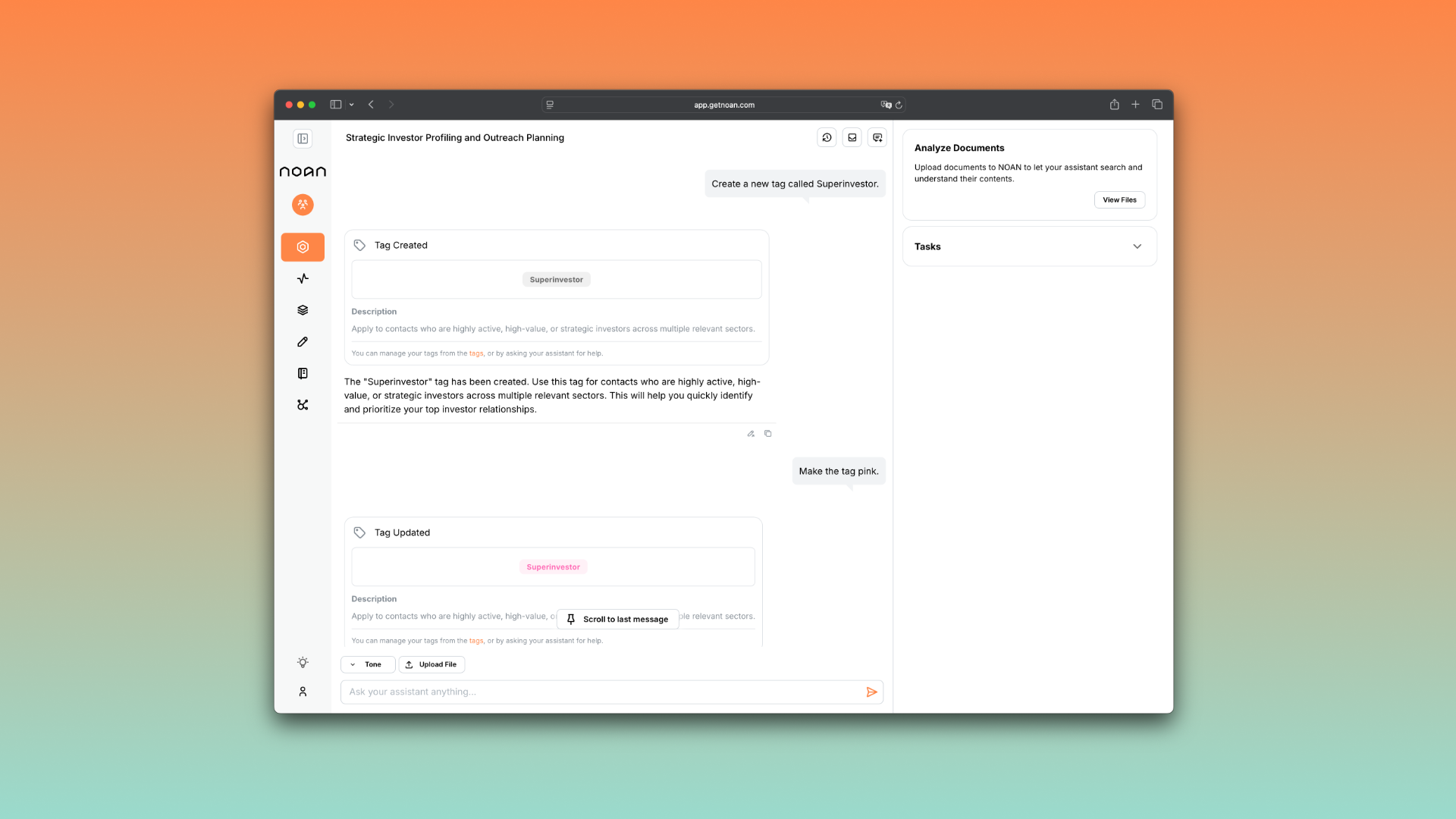This screenshot has width=1456, height=819.
Task: Click the lightbulb ideas icon
Action: click(303, 662)
